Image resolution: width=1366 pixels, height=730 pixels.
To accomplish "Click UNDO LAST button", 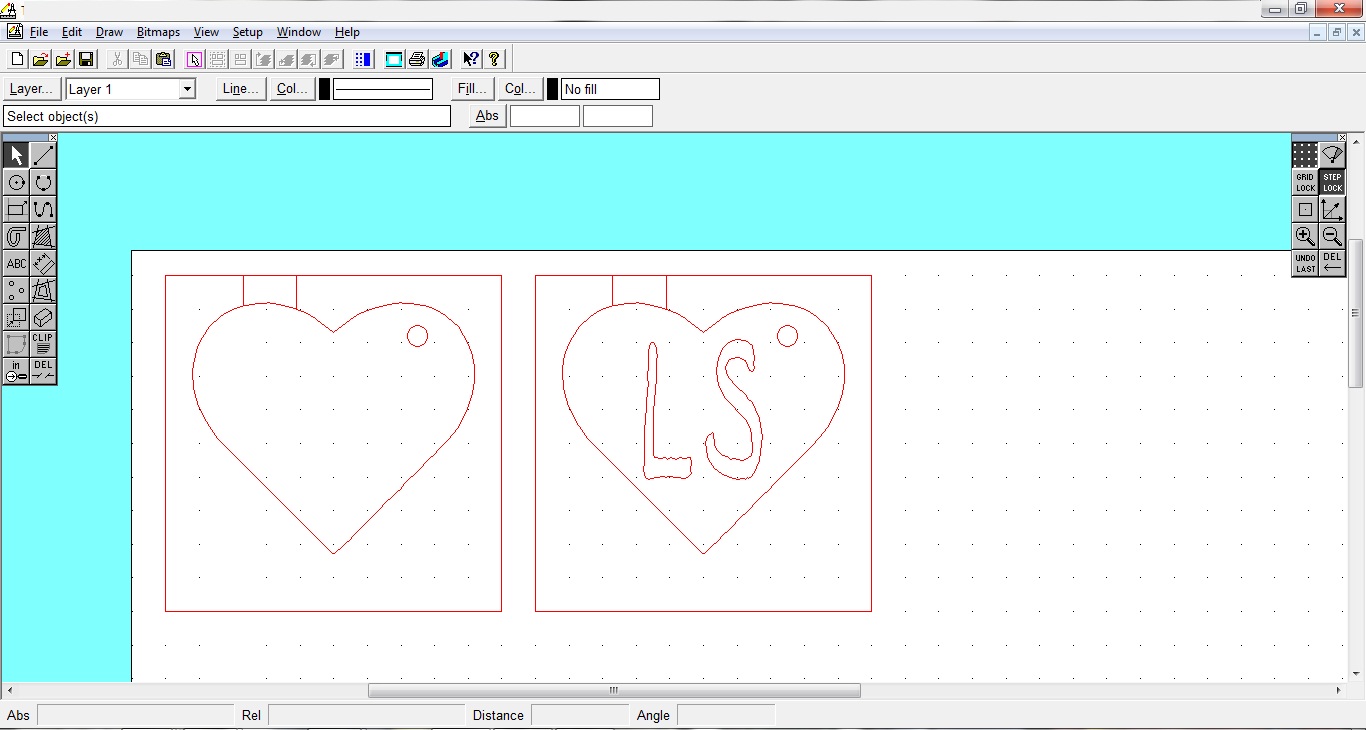I will [x=1305, y=263].
